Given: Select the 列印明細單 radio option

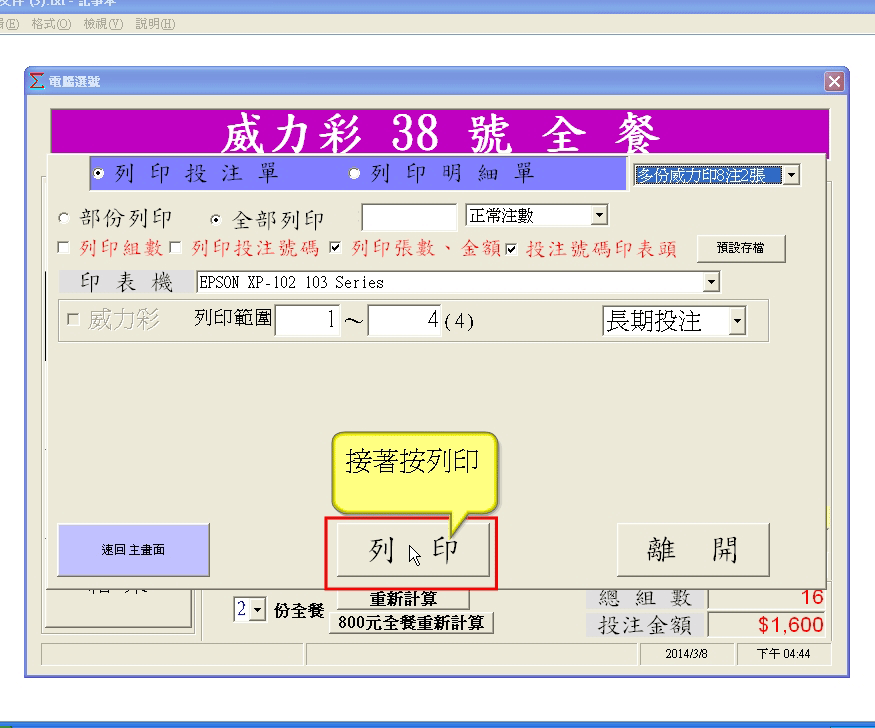Looking at the screenshot, I should point(354,174).
